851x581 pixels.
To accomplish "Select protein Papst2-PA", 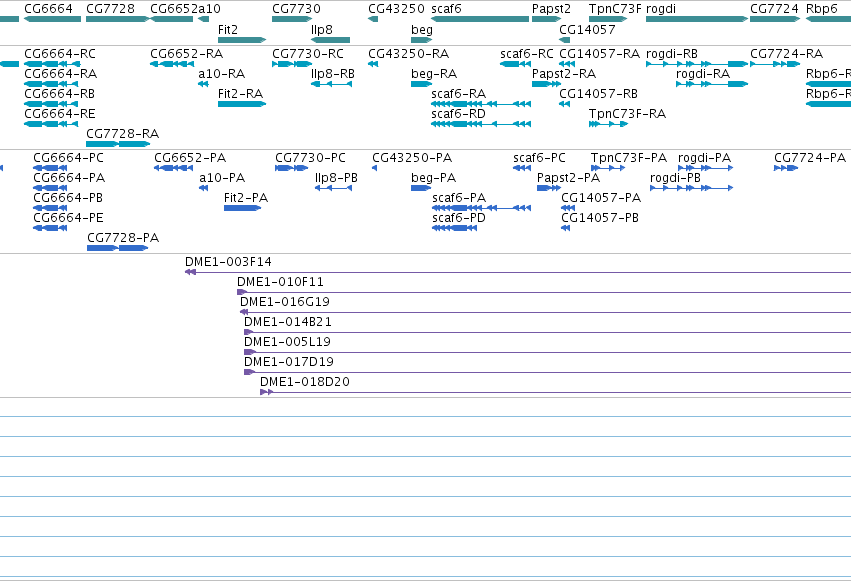I will coord(549,188).
